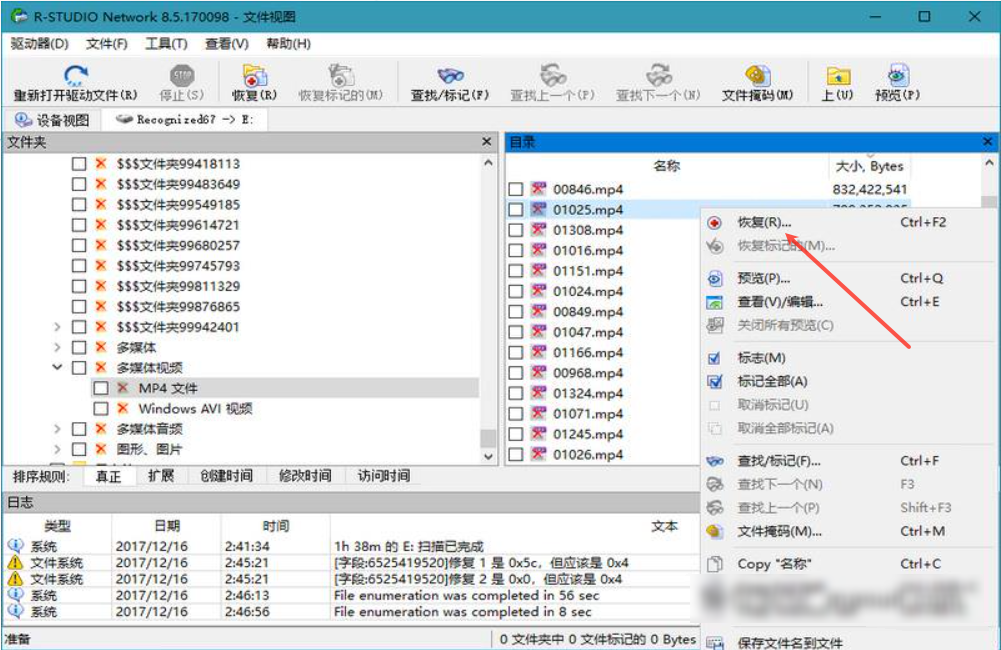Open the 工具(T) menu
The height and width of the screenshot is (650, 1001).
click(x=166, y=44)
